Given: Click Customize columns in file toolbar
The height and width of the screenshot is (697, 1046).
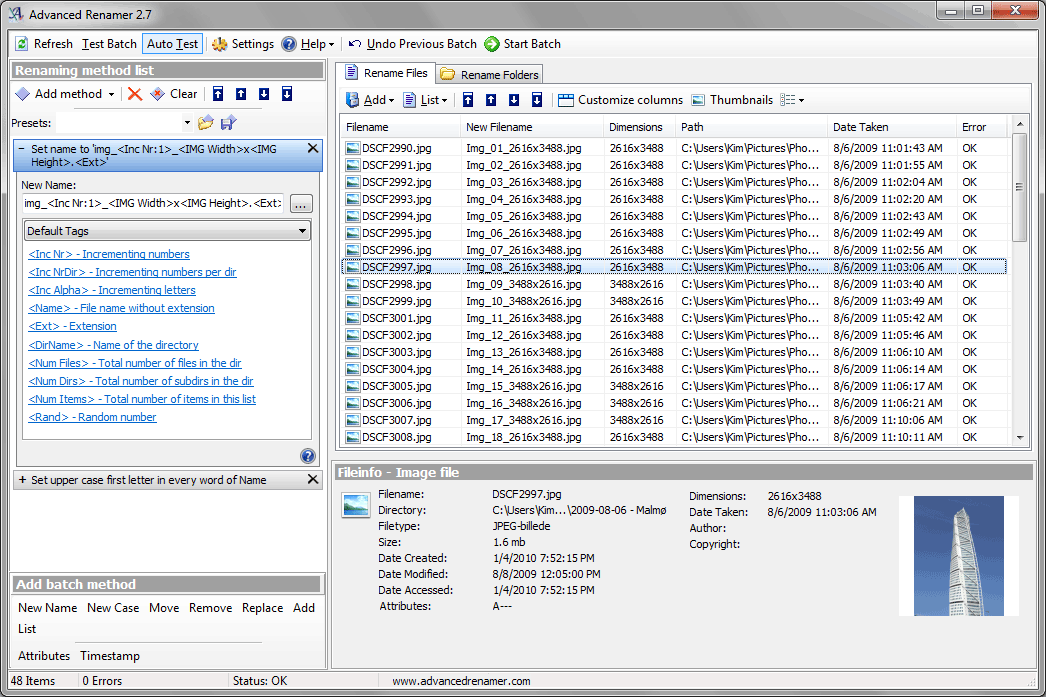Looking at the screenshot, I should [620, 100].
